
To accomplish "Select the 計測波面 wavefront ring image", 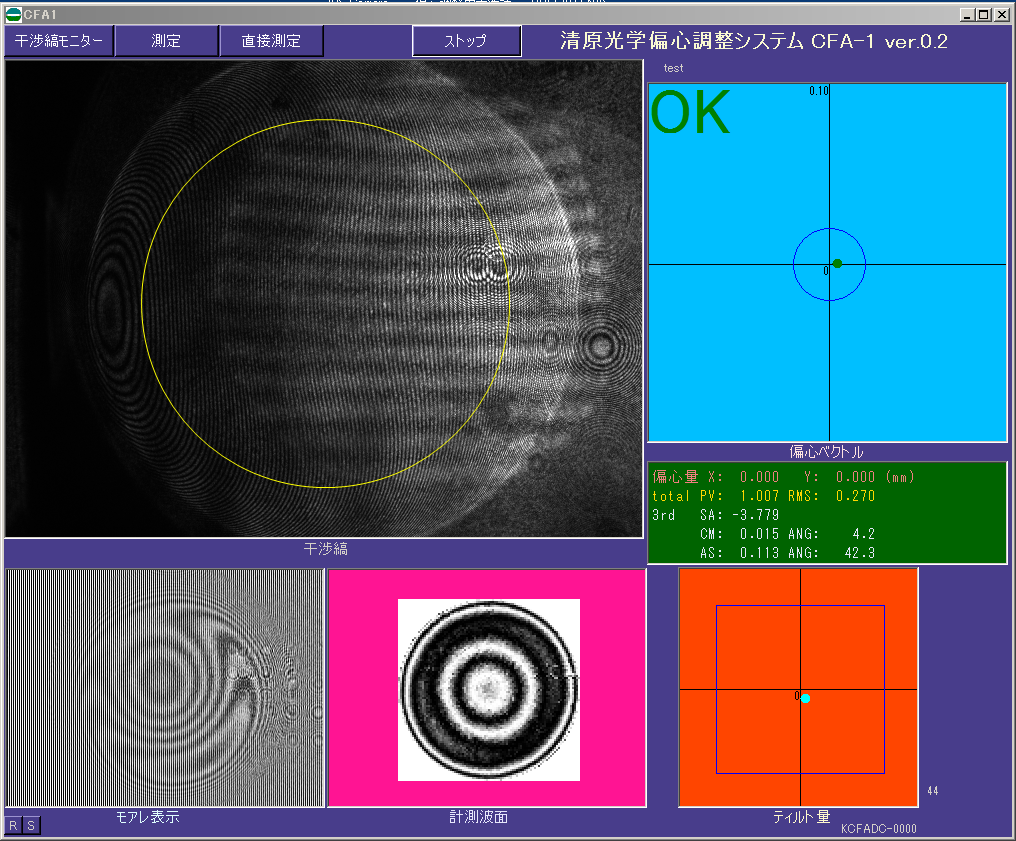I will pyautogui.click(x=488, y=688).
